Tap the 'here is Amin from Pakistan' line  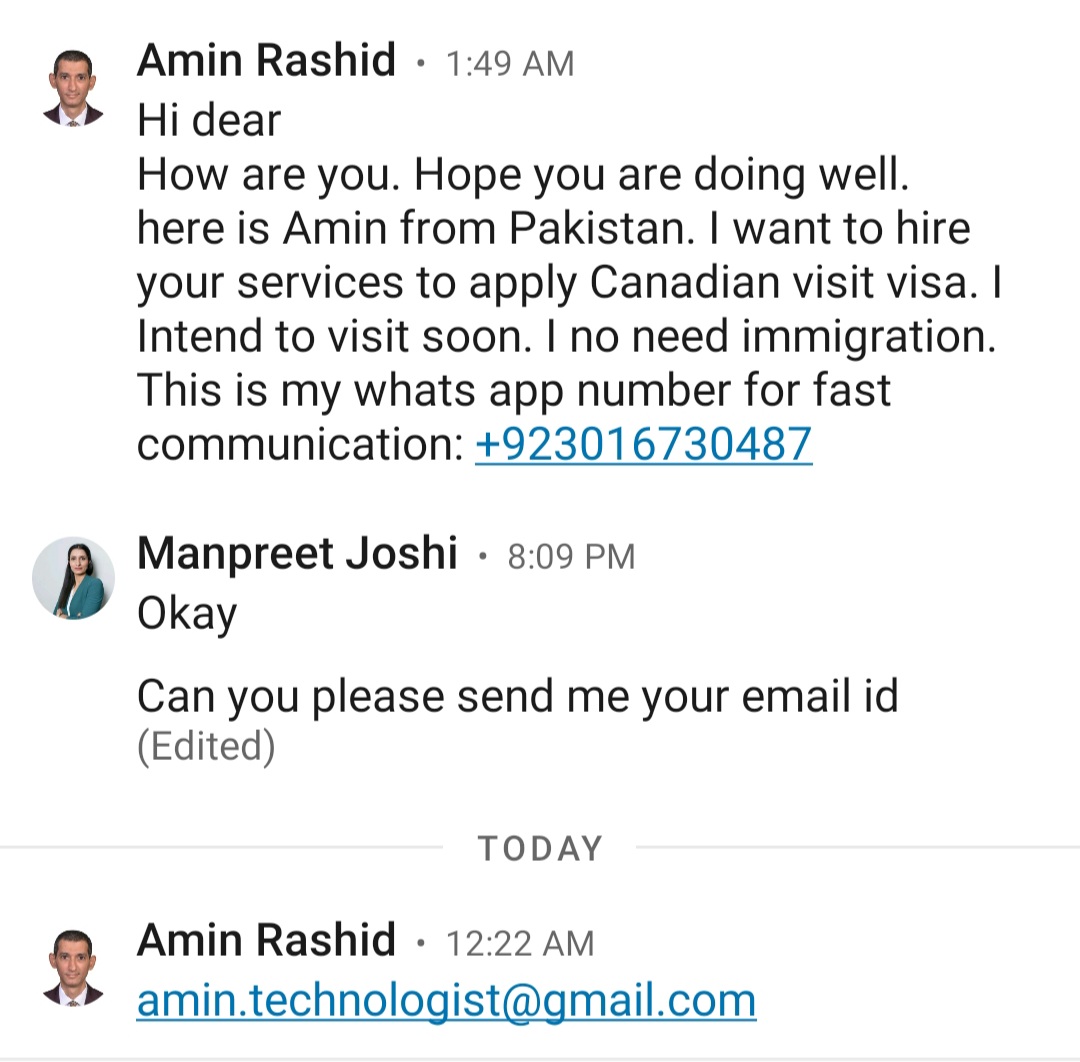(554, 228)
